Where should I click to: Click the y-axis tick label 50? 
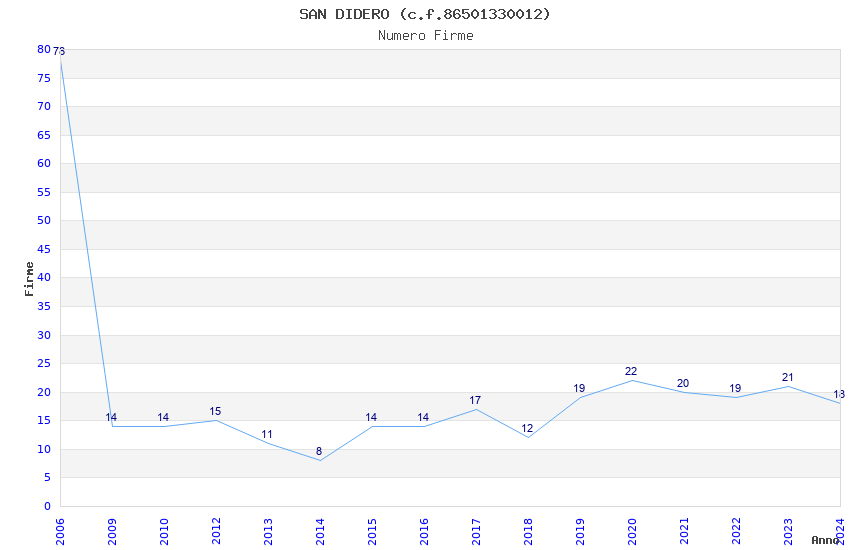click(x=44, y=220)
